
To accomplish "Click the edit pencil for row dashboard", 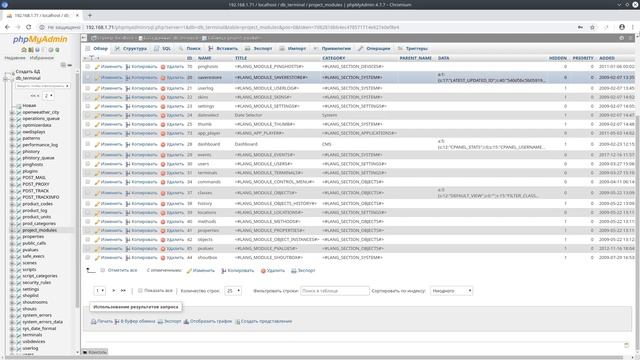I will pyautogui.click(x=97, y=144).
